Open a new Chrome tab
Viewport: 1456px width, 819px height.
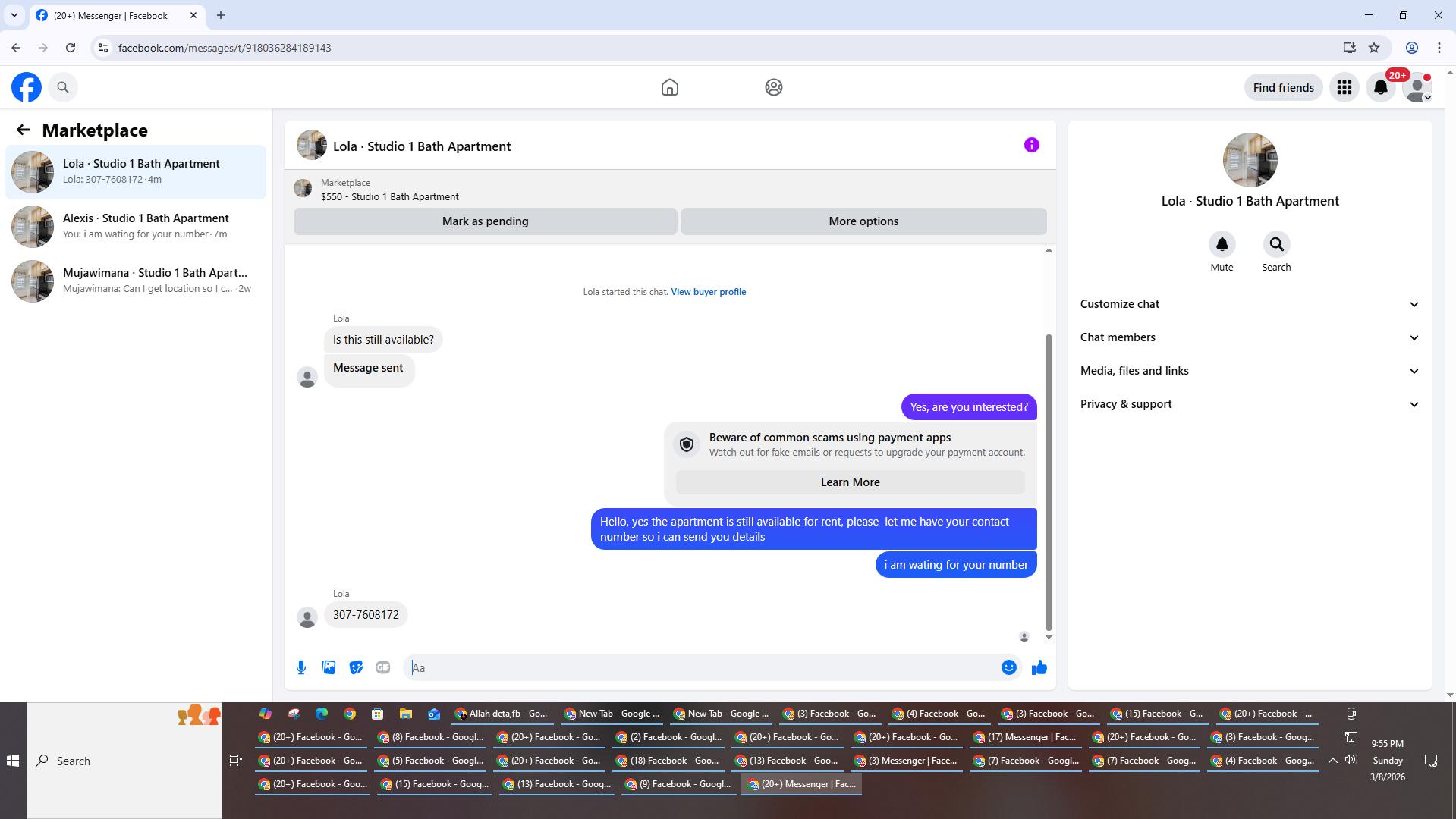point(221,15)
